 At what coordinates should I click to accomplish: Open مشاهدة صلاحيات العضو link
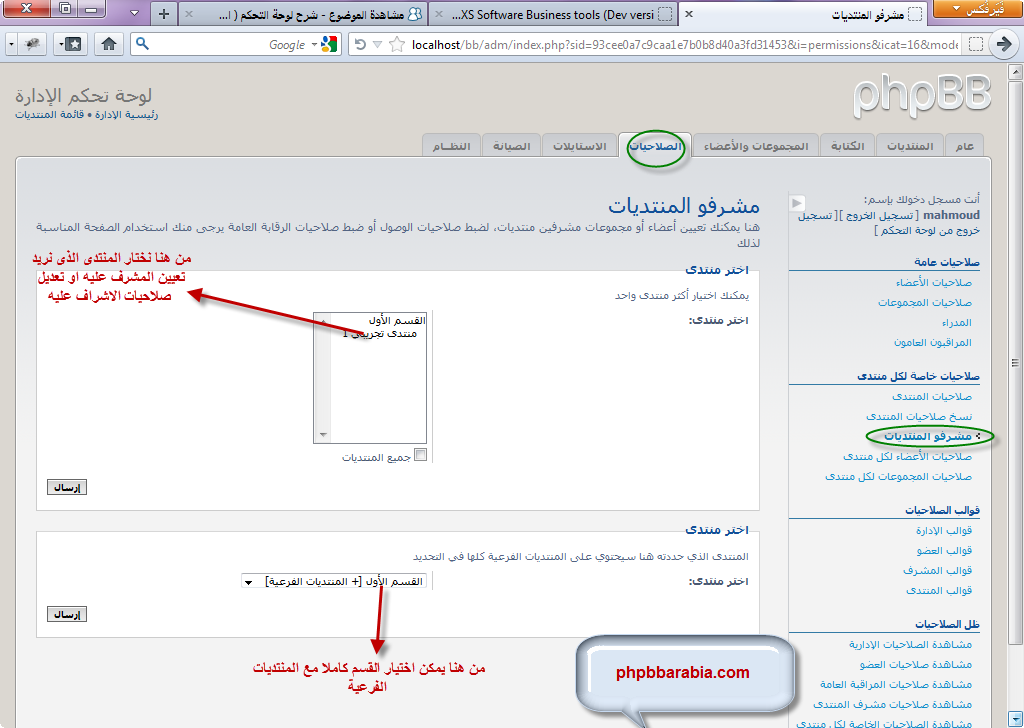click(x=915, y=665)
